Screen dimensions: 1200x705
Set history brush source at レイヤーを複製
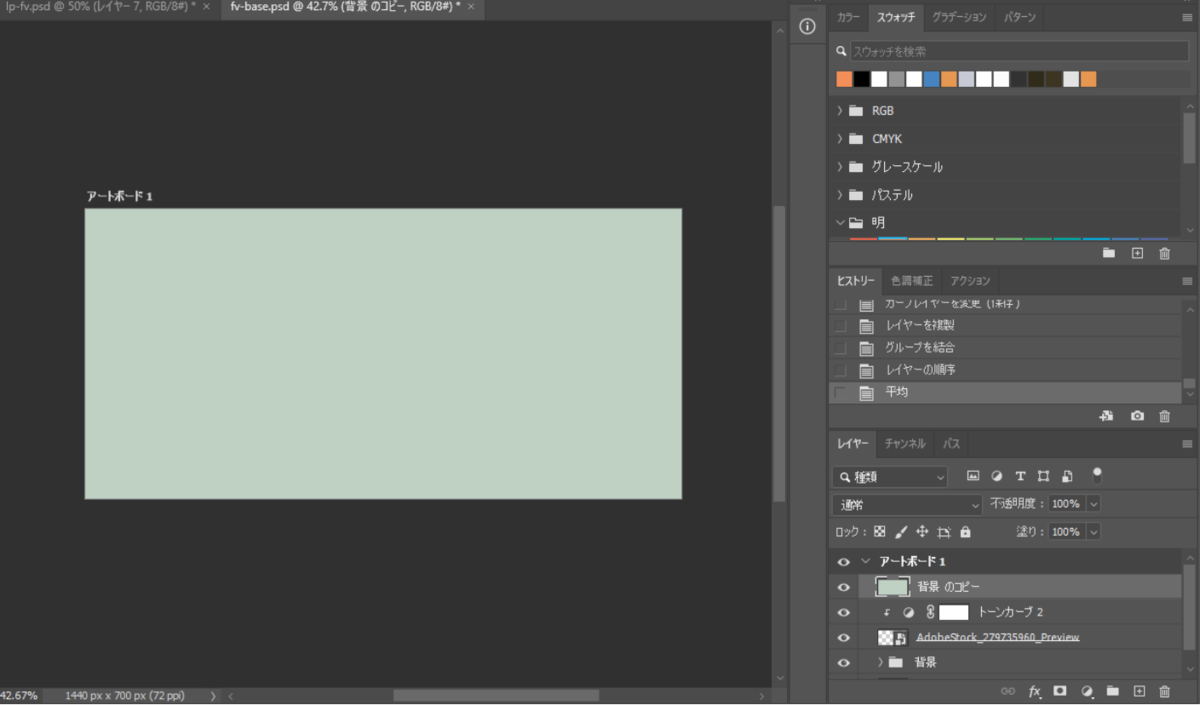pos(840,326)
